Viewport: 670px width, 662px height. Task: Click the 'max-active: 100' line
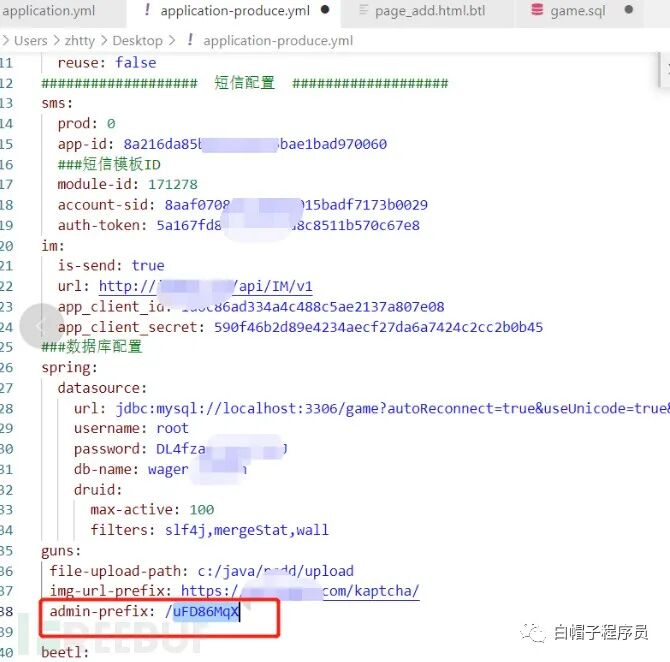click(x=152, y=510)
